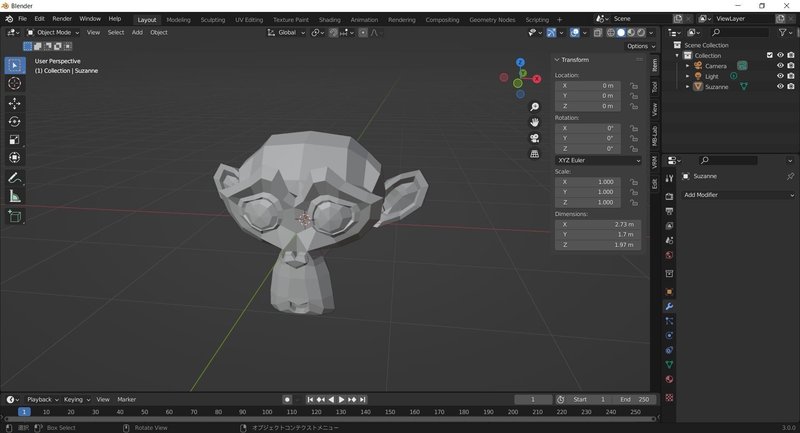Hide Suzanne in viewport with eye icon
This screenshot has height=433, width=800.
pyautogui.click(x=780, y=87)
